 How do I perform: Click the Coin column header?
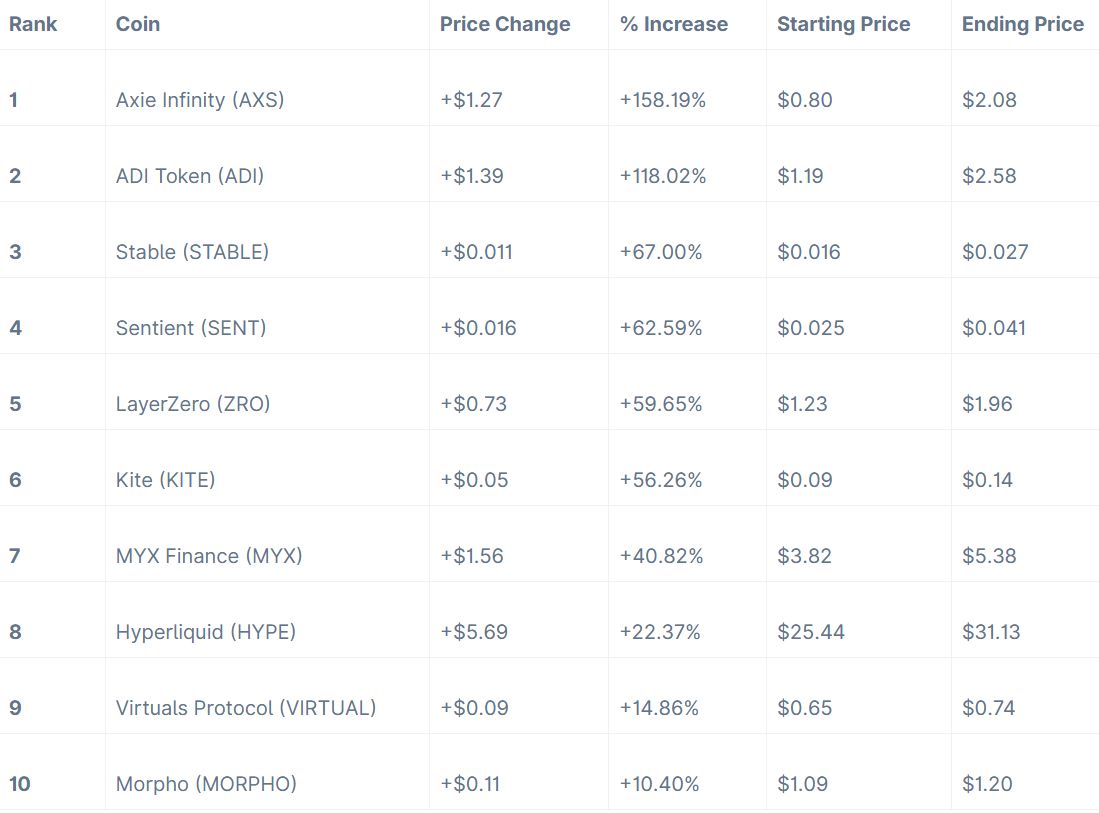[137, 25]
